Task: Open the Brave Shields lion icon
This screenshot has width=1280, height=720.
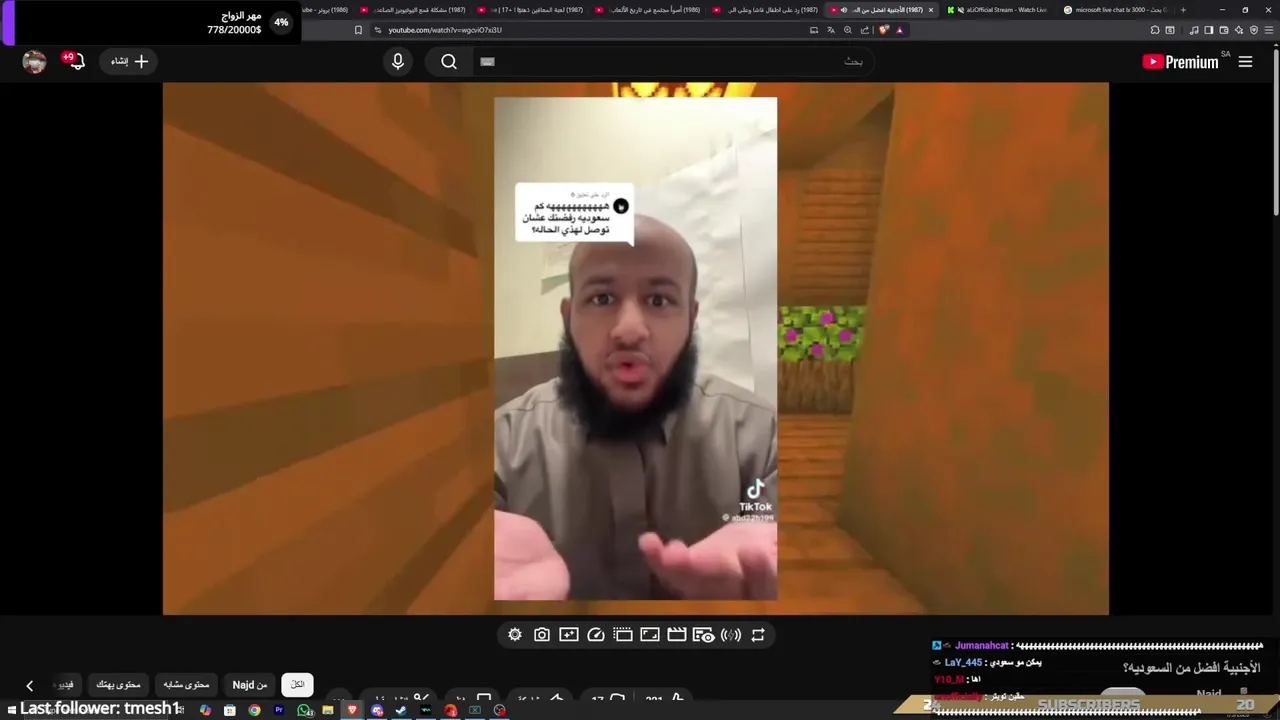Action: [884, 30]
